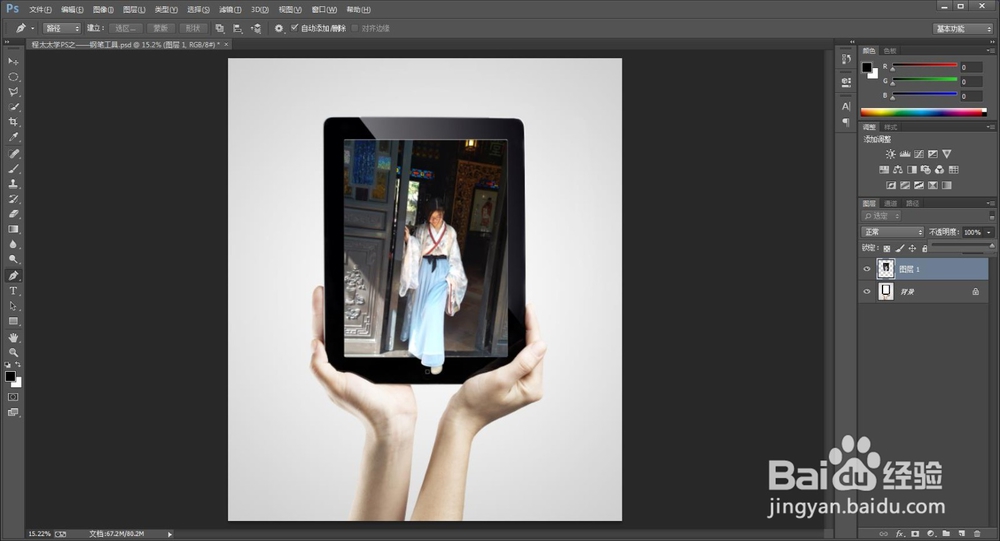Select the Eraser tool
The image size is (1000, 541).
point(13,214)
